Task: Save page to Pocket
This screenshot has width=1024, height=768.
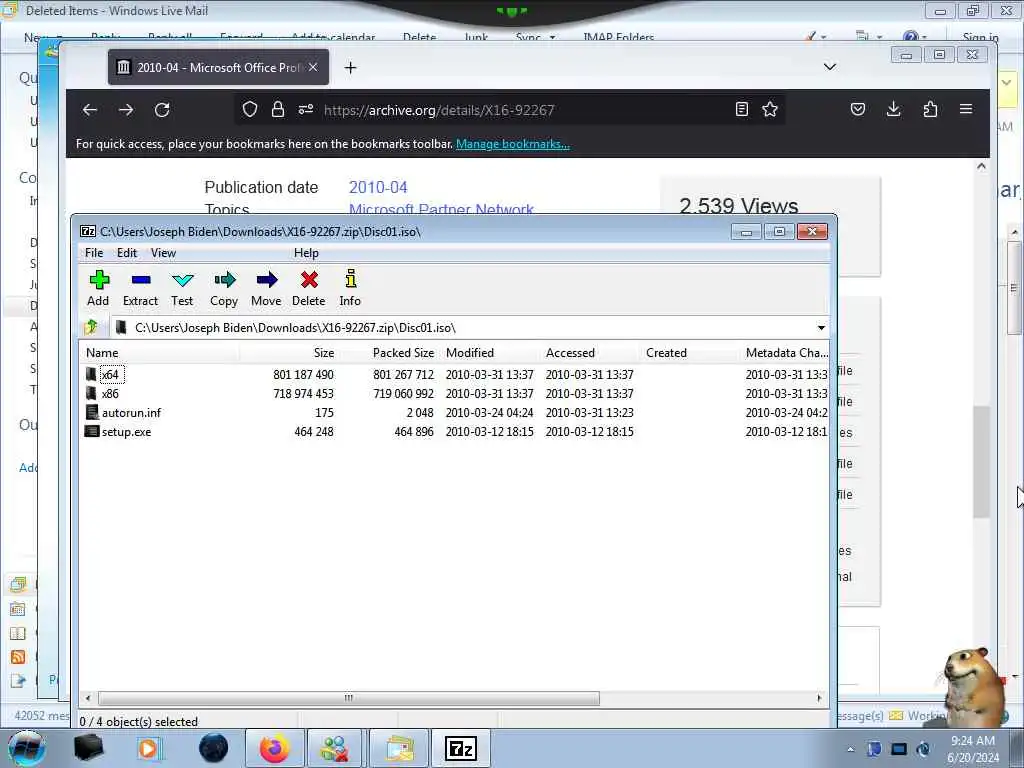Action: click(x=858, y=109)
